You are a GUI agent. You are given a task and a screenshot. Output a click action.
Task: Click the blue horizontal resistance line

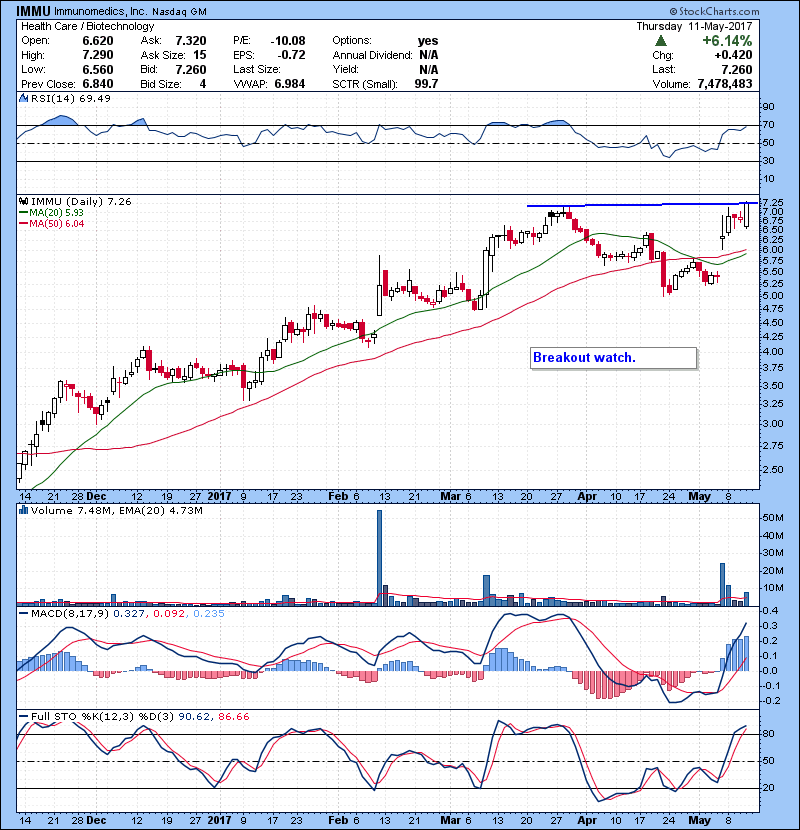[642, 204]
